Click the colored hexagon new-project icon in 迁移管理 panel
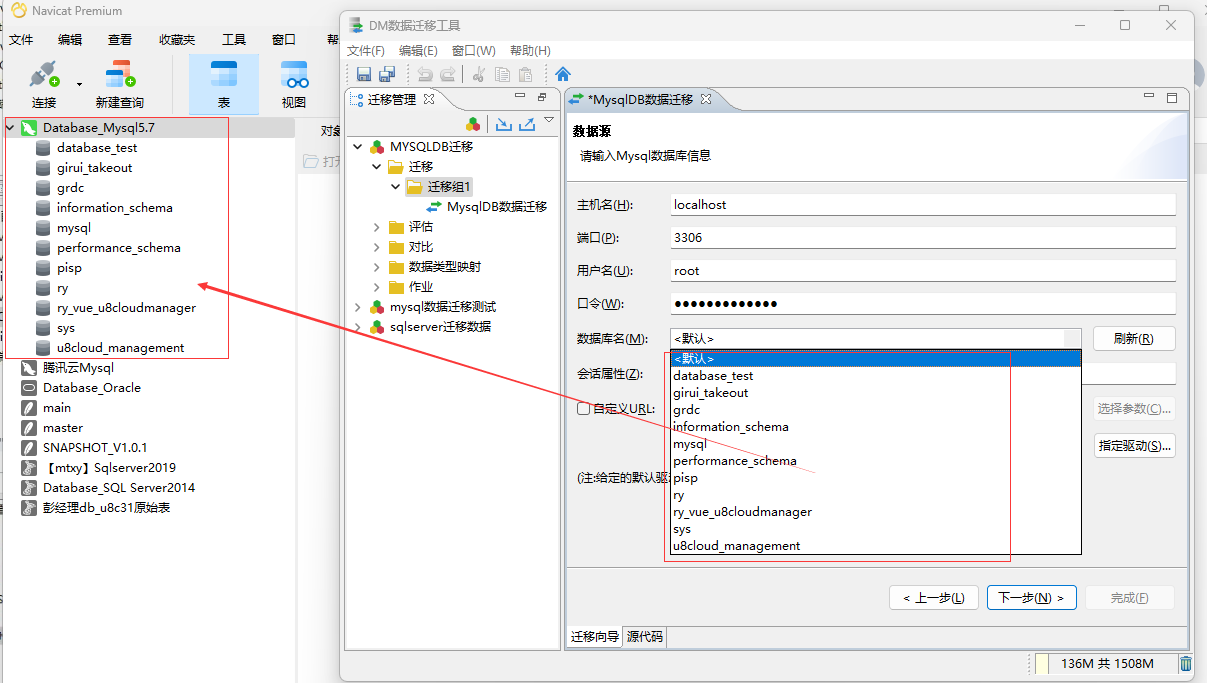Viewport: 1207px width, 683px height. (474, 124)
